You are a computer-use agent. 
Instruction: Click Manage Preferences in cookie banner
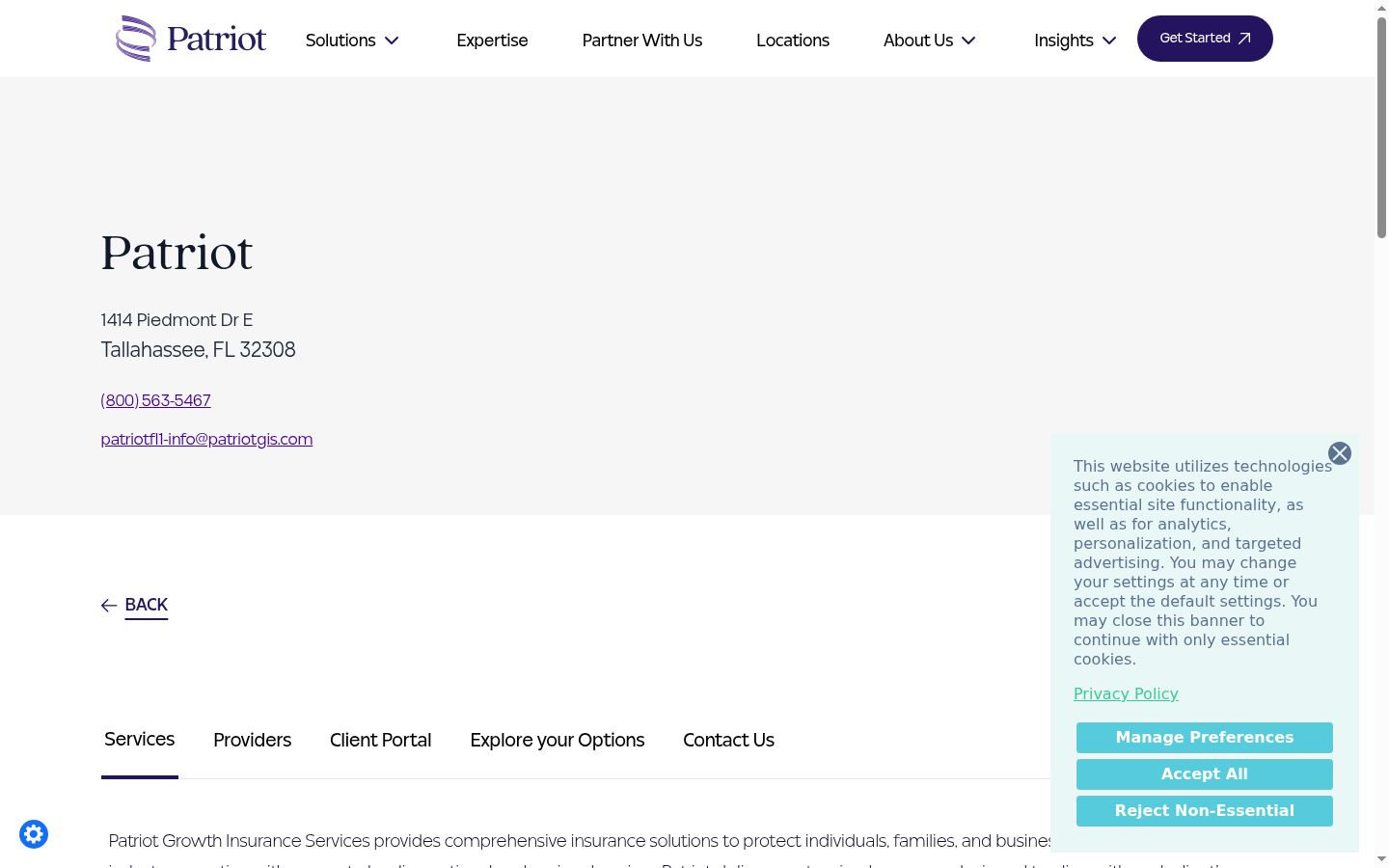click(1205, 738)
